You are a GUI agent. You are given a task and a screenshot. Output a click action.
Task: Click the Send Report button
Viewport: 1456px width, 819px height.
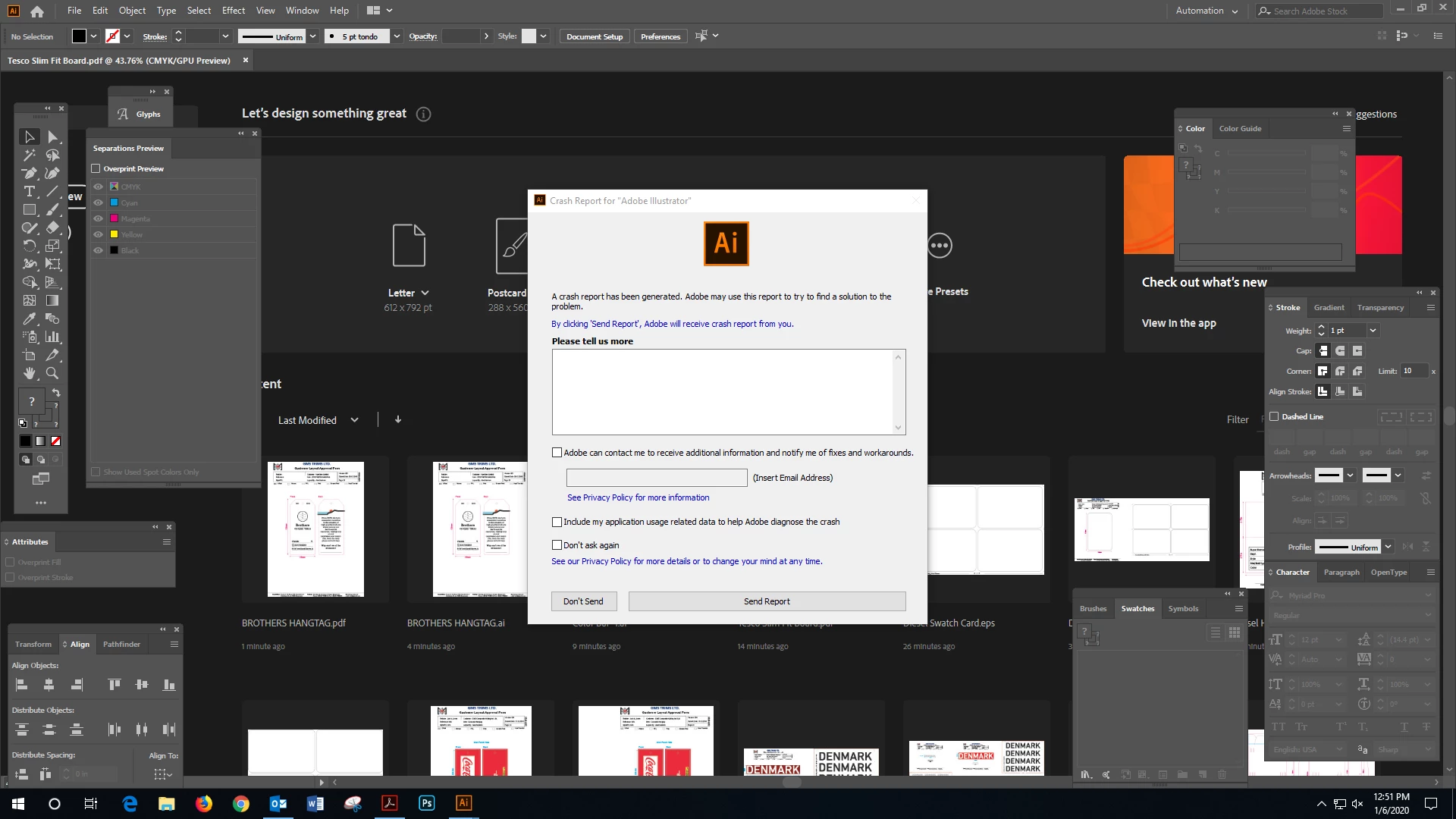(767, 601)
